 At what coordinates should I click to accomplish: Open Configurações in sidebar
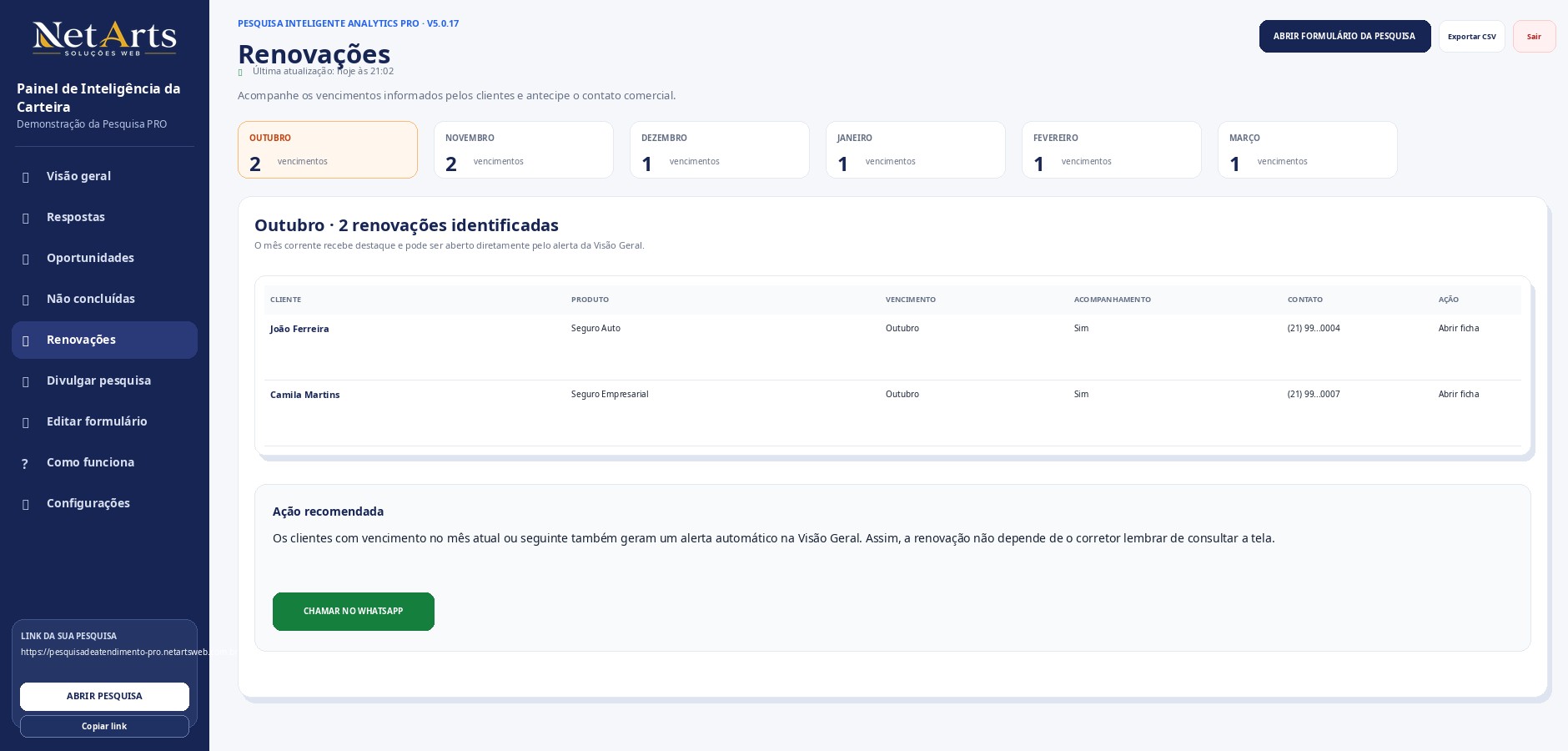[104, 503]
